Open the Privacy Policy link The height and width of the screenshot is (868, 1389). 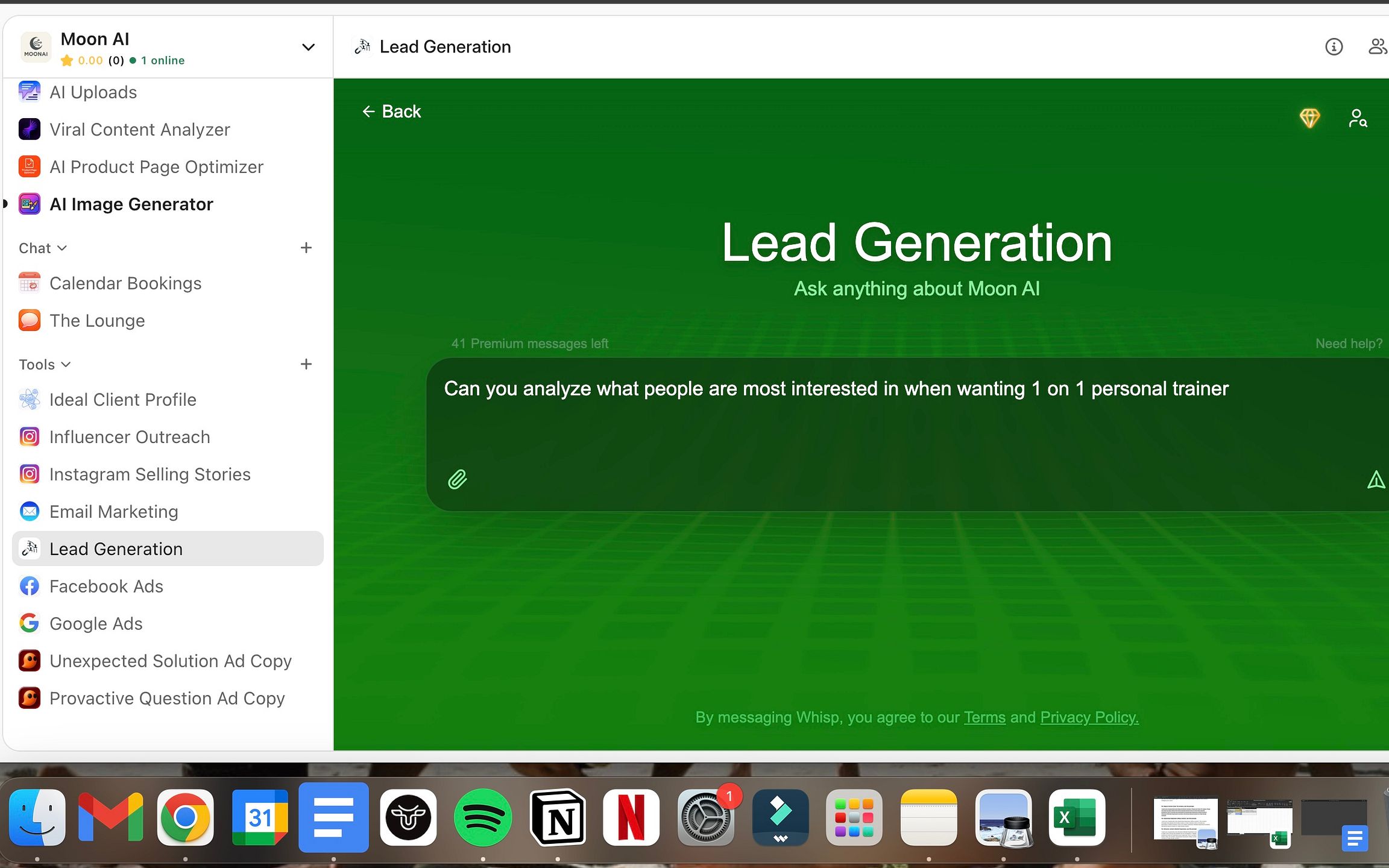(1089, 717)
